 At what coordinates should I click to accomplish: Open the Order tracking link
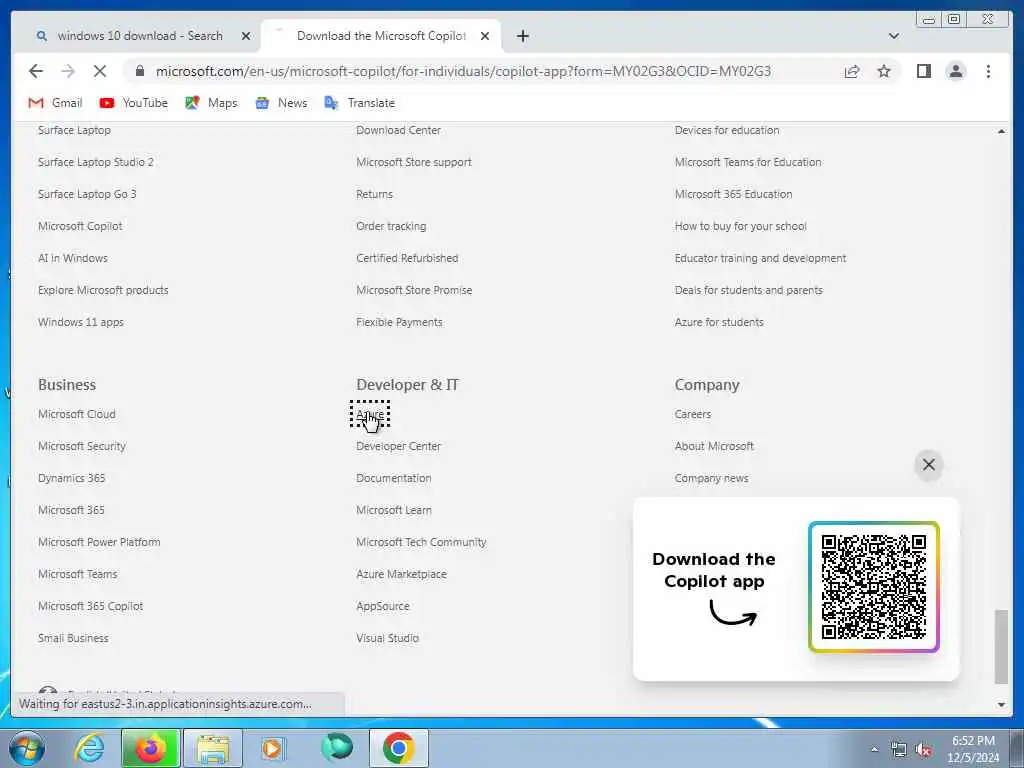point(391,226)
